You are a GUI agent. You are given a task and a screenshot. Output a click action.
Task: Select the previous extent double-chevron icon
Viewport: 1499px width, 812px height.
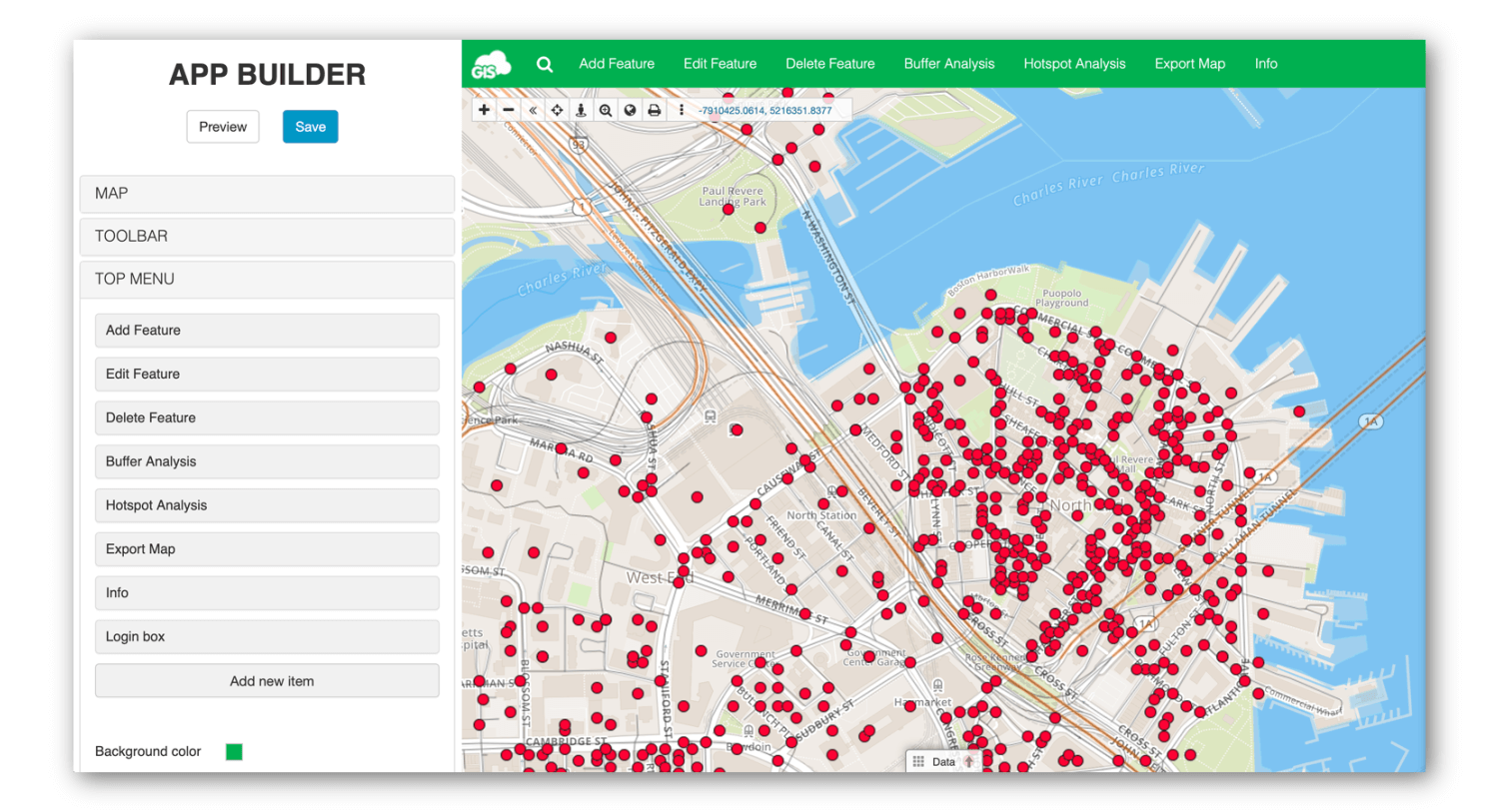click(533, 109)
